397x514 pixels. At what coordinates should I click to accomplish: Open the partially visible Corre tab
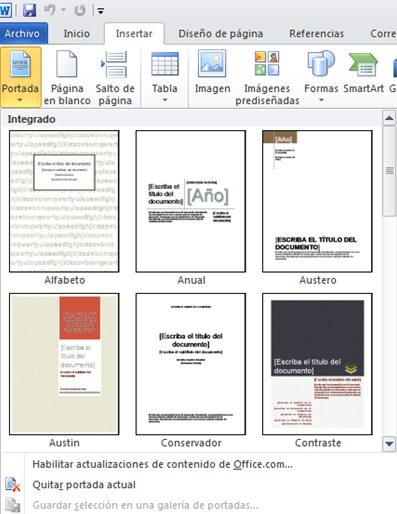pos(383,34)
